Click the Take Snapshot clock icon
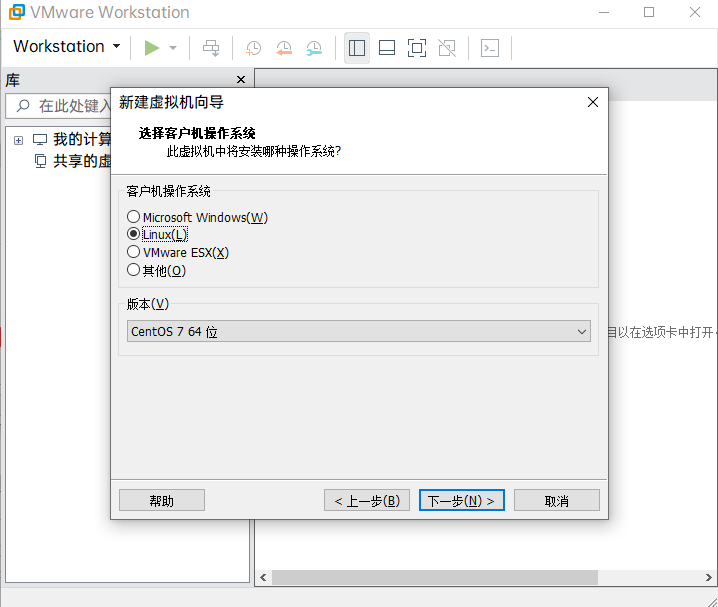 (253, 48)
